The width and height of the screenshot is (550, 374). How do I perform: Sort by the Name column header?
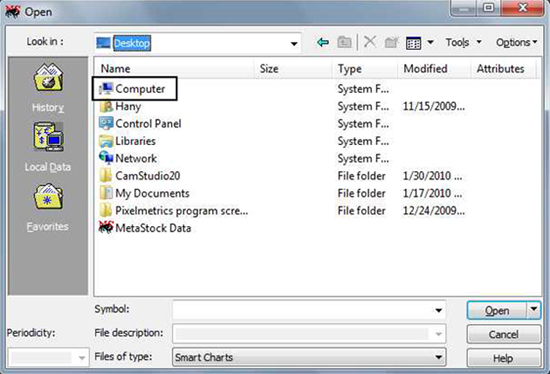tap(175, 69)
